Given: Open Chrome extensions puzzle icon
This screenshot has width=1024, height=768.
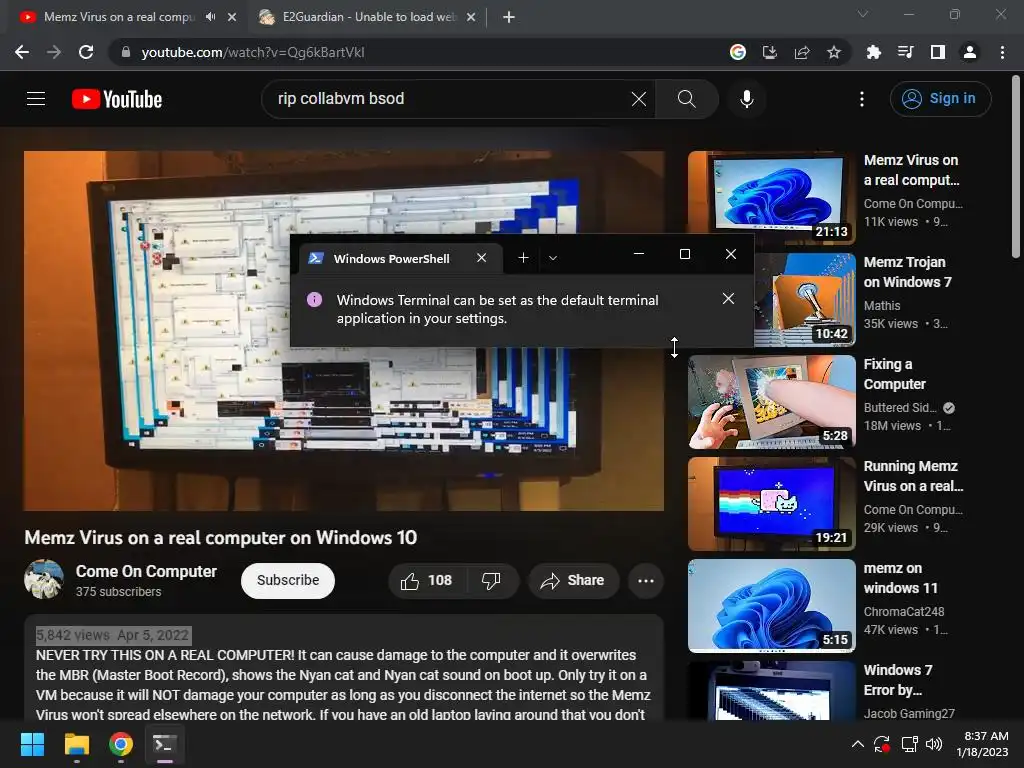Looking at the screenshot, I should (x=873, y=52).
